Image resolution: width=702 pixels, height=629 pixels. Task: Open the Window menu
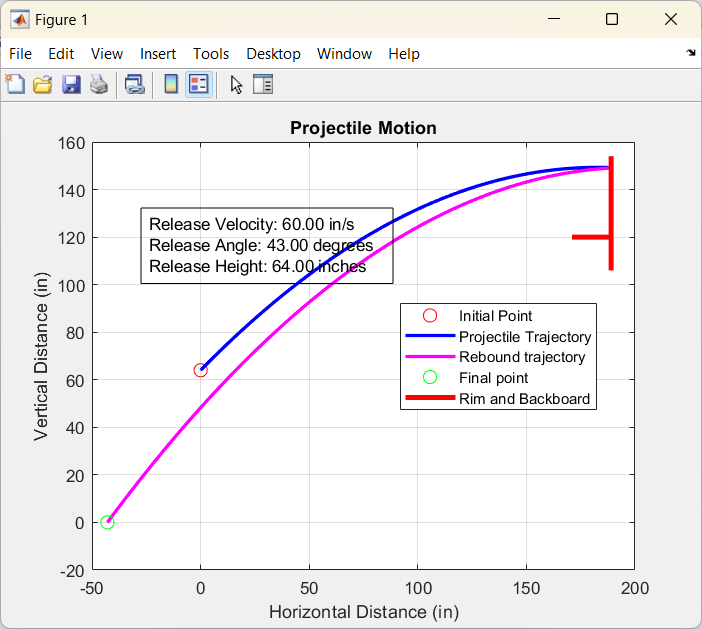pos(344,54)
